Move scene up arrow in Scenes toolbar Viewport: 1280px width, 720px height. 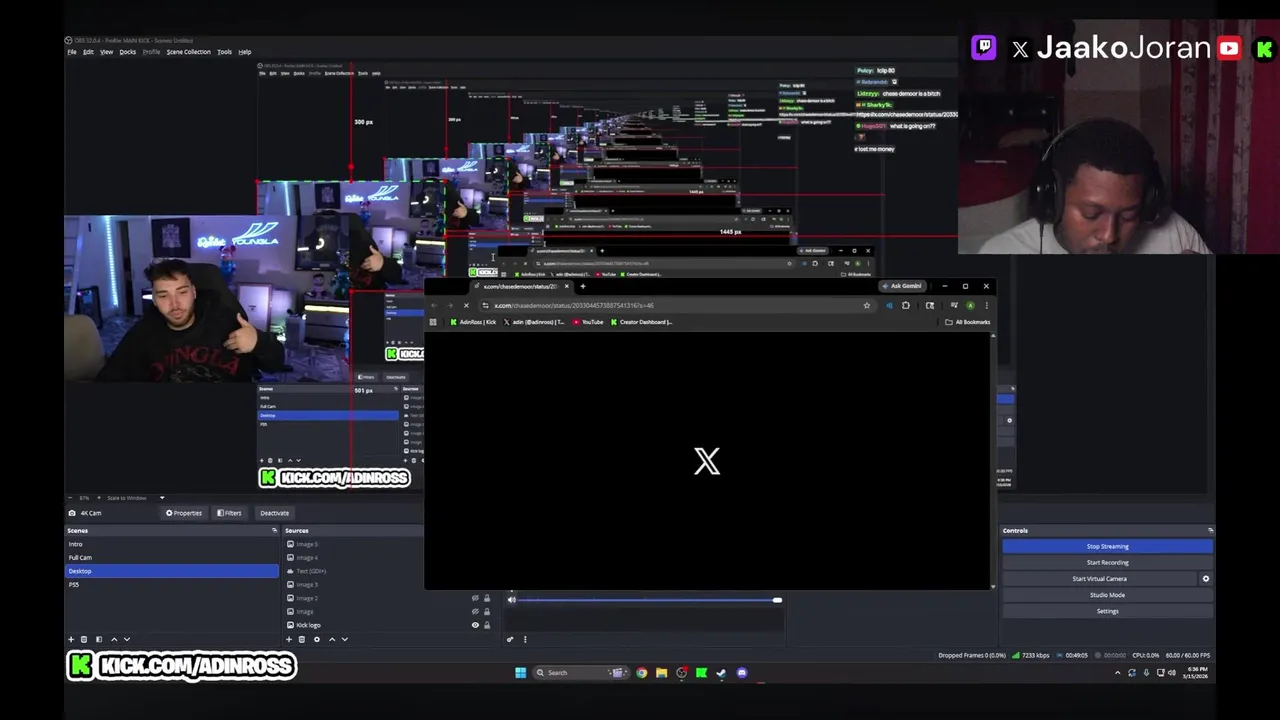tap(114, 639)
